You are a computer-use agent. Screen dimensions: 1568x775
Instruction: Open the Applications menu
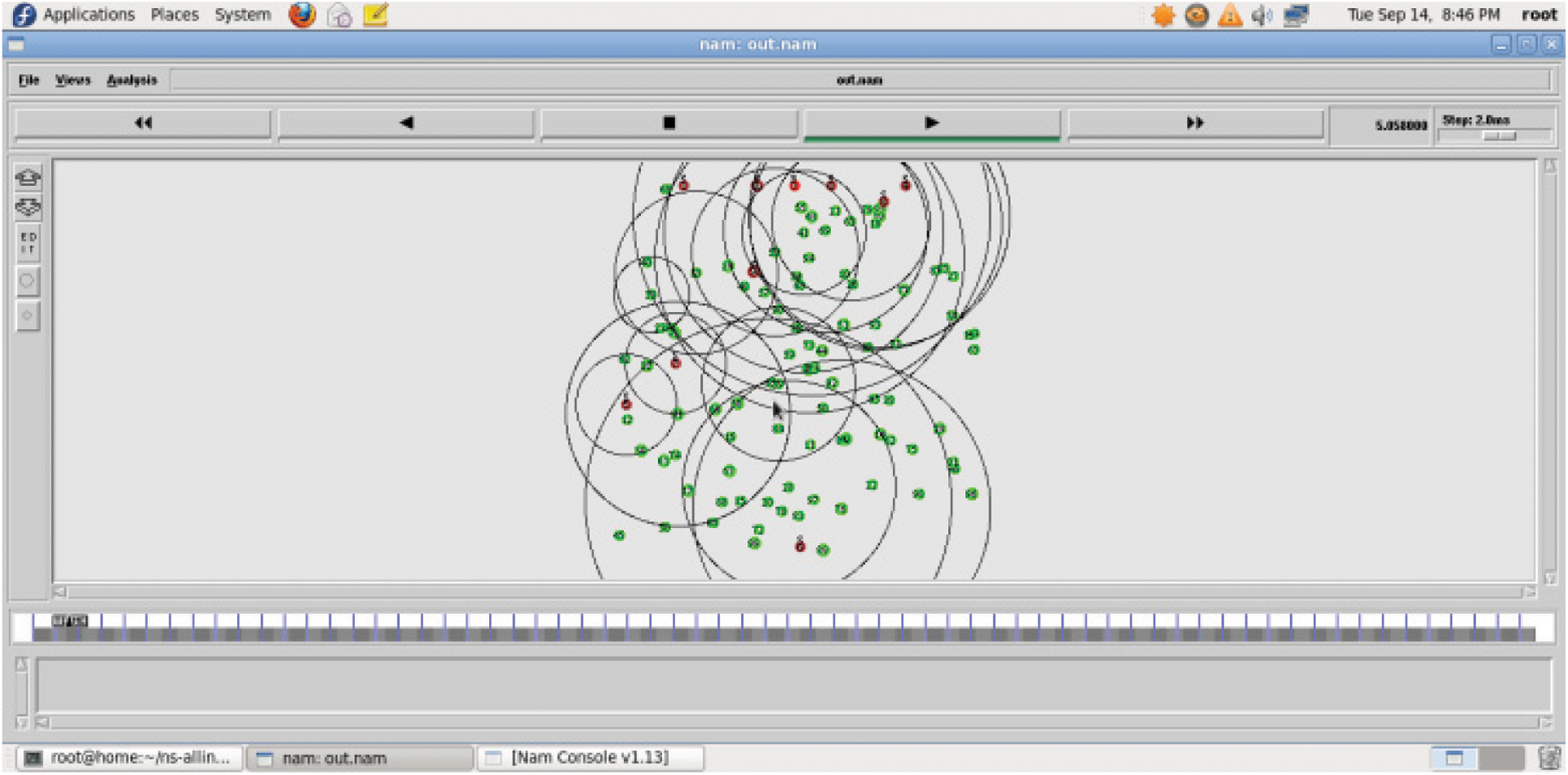coord(89,15)
